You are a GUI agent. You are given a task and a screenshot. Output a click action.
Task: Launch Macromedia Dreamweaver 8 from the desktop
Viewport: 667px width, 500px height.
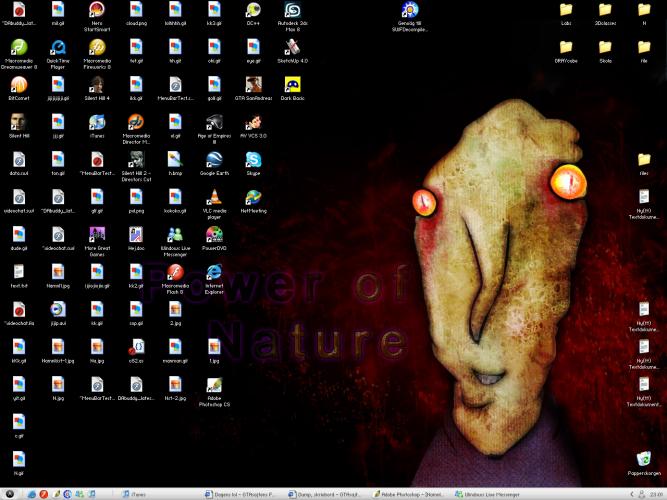pyautogui.click(x=19, y=47)
